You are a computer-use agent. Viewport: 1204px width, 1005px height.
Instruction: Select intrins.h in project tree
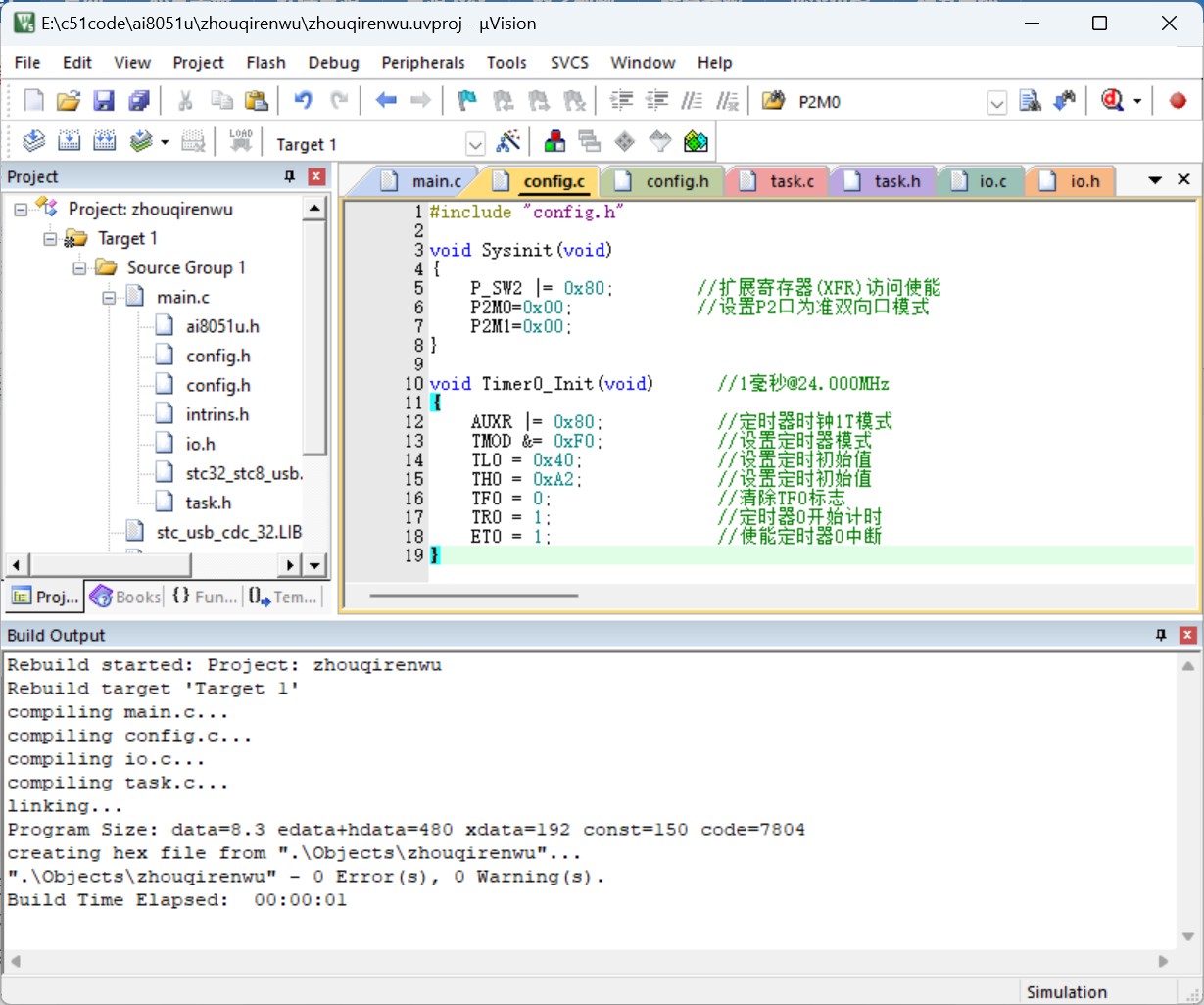(x=217, y=414)
